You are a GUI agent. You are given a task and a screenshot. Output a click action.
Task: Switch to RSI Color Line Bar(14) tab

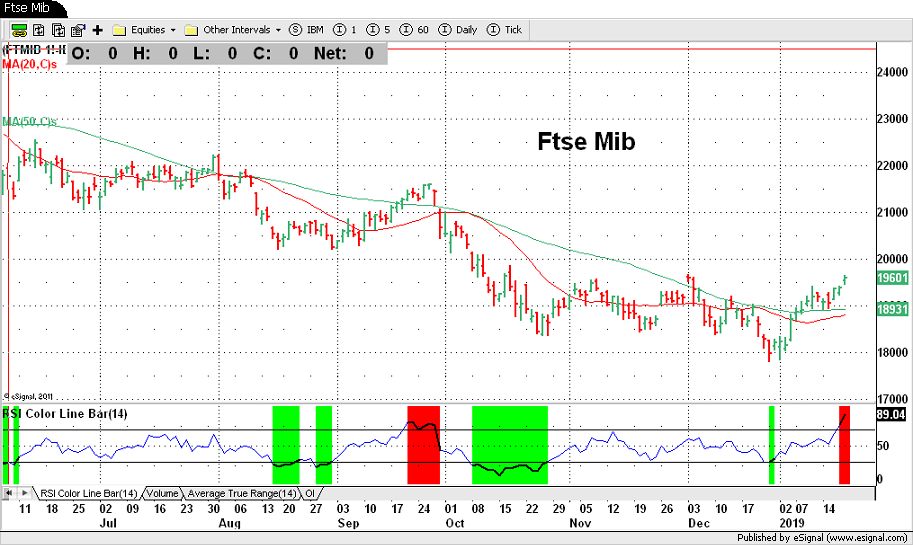tap(89, 494)
